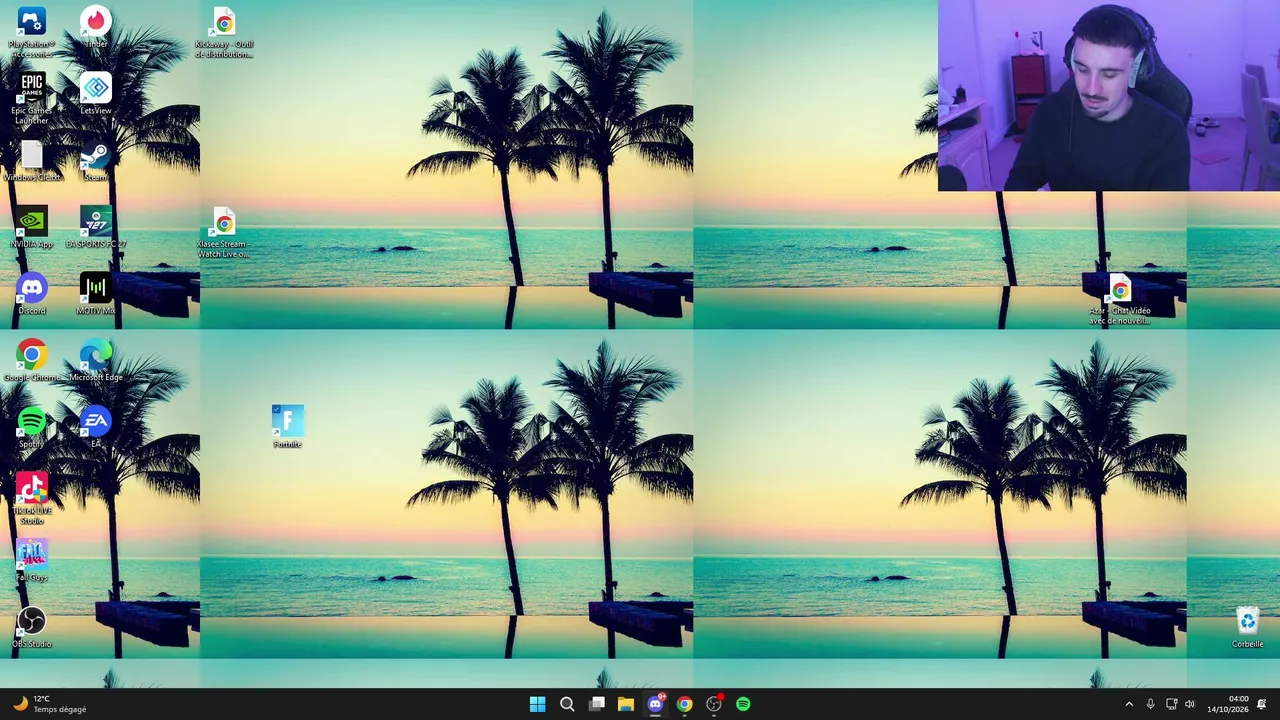Select the Spotify desktop shortcut
This screenshot has height=720, width=1280.
[x=31, y=427]
